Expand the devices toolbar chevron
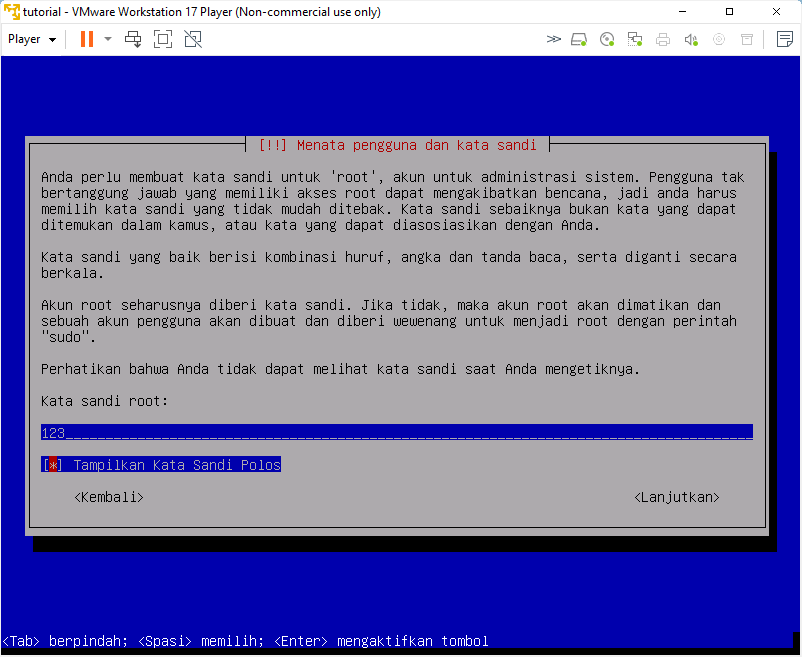802x657 pixels. click(x=553, y=39)
